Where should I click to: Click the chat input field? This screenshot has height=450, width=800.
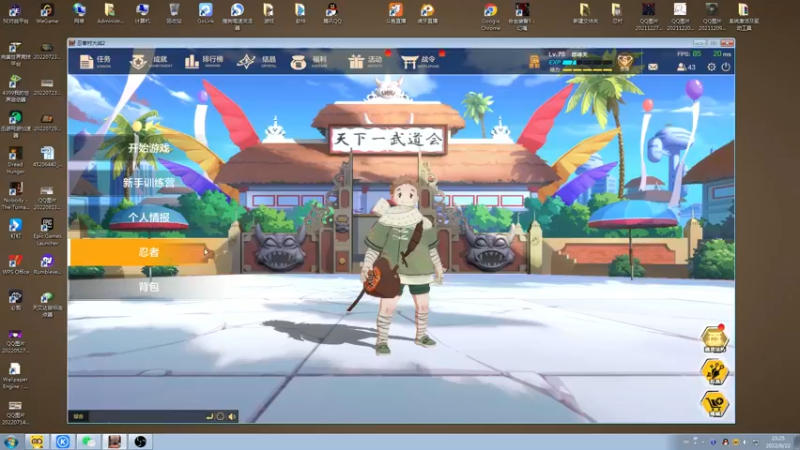(x=145, y=416)
